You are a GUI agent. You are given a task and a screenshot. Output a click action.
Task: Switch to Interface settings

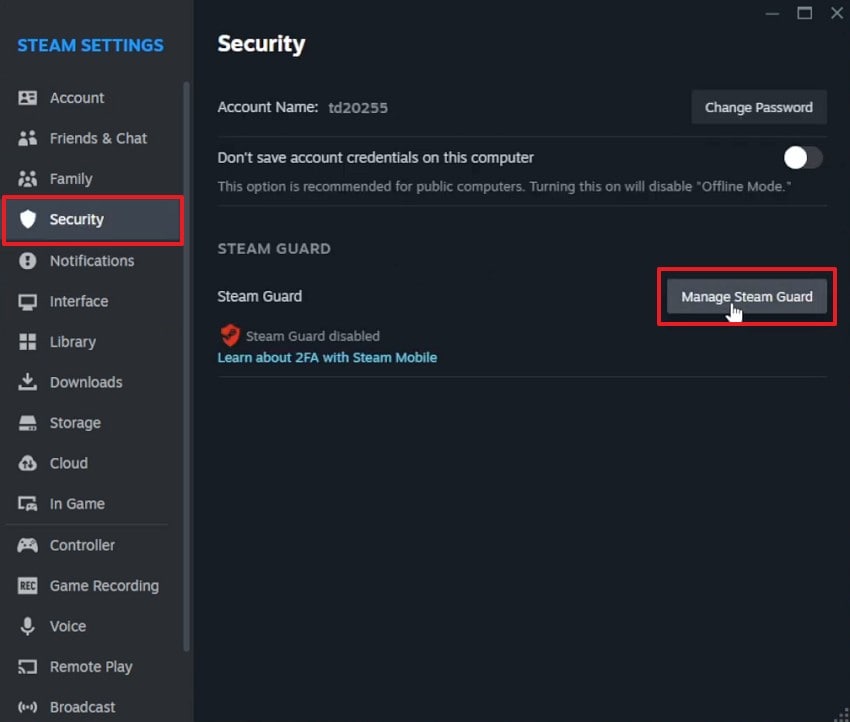click(x=92, y=301)
